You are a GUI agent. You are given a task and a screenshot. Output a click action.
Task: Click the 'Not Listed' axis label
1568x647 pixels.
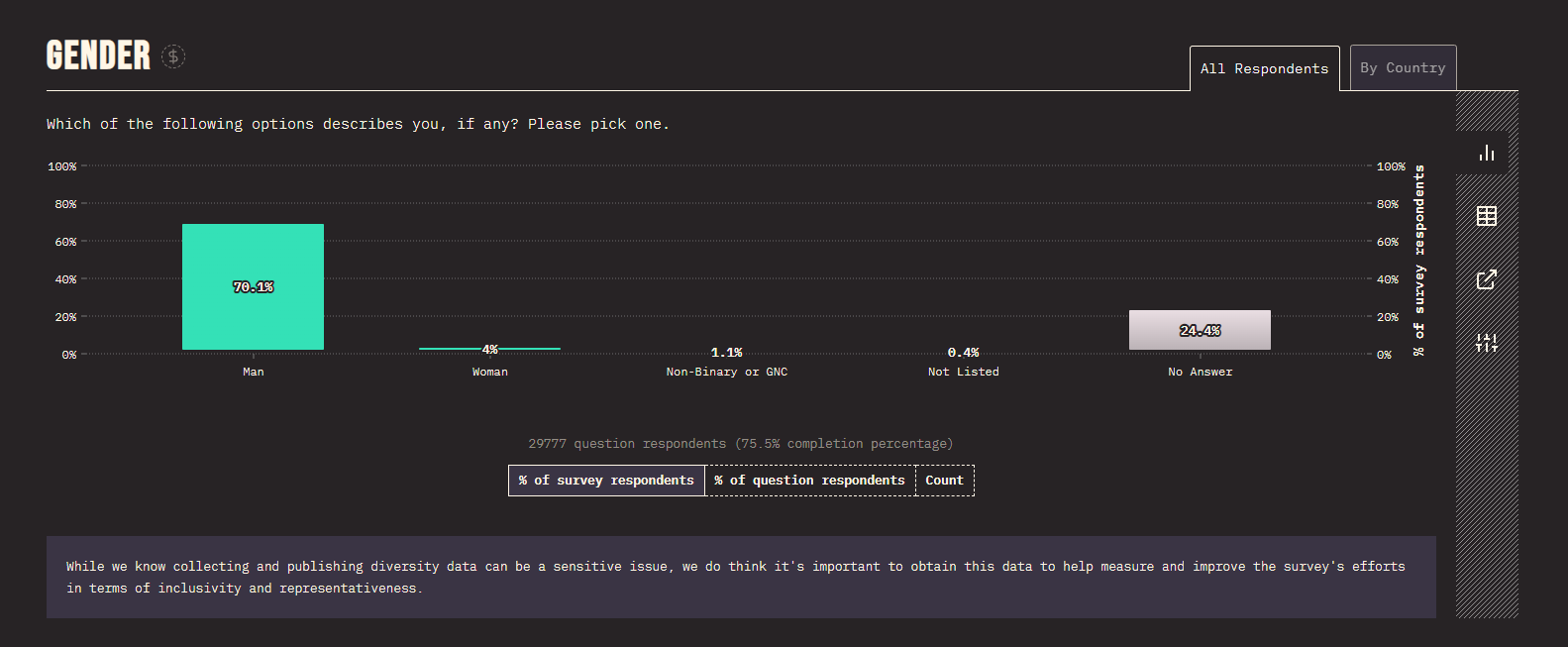coord(963,373)
